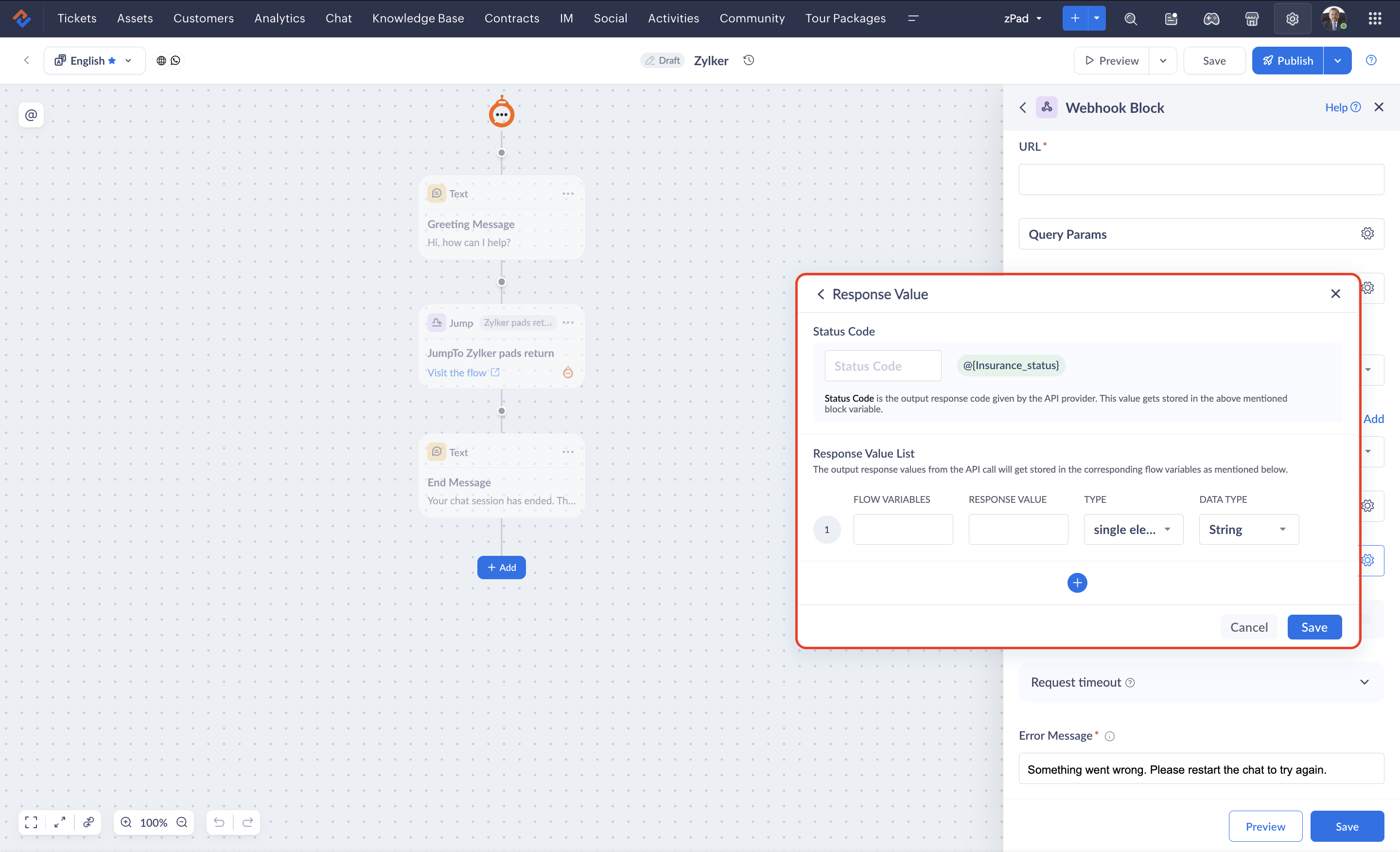Open the Tickets tab
1400x852 pixels.
pos(77,18)
